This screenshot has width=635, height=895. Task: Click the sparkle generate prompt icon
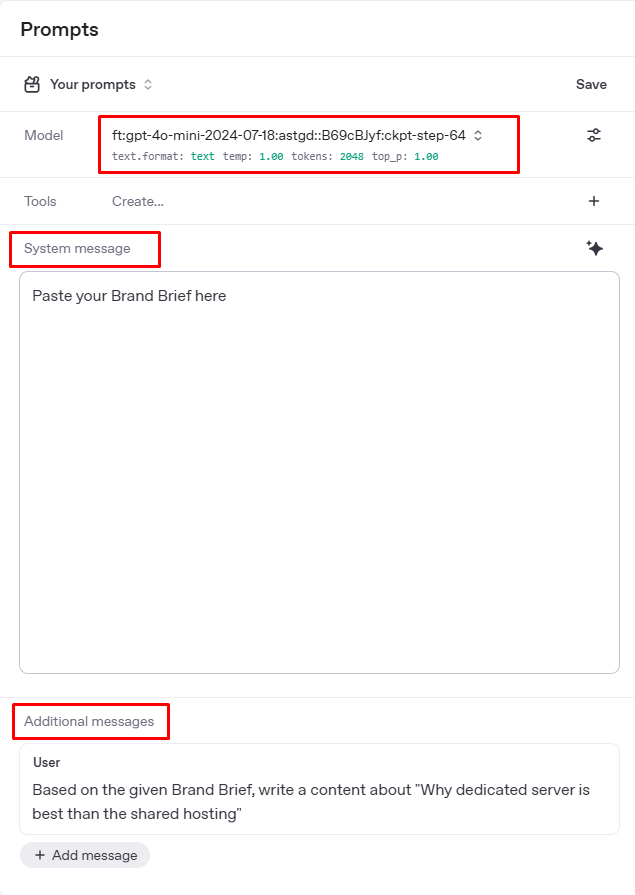pos(594,248)
